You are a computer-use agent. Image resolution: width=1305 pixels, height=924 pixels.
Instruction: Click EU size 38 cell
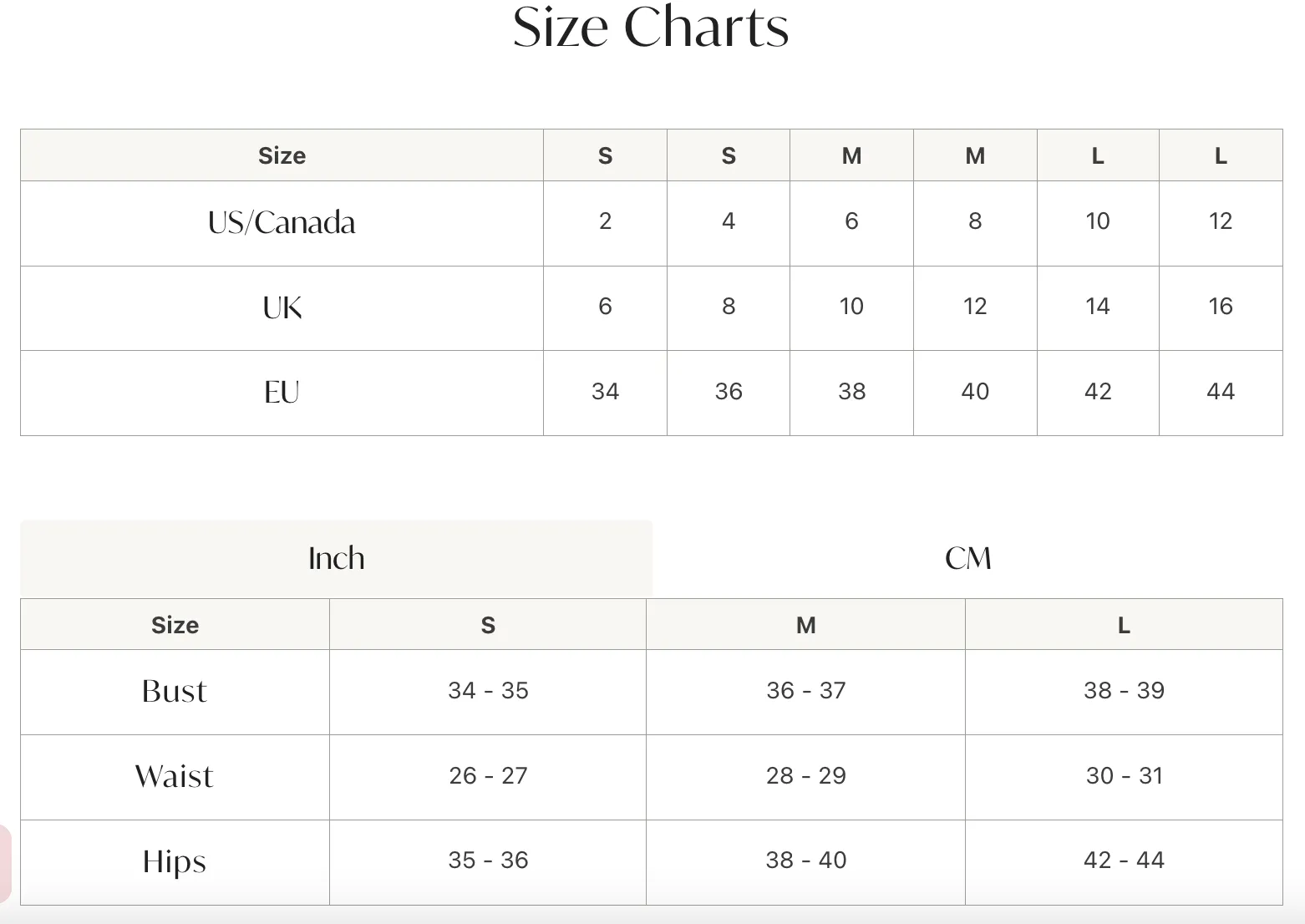tap(851, 393)
